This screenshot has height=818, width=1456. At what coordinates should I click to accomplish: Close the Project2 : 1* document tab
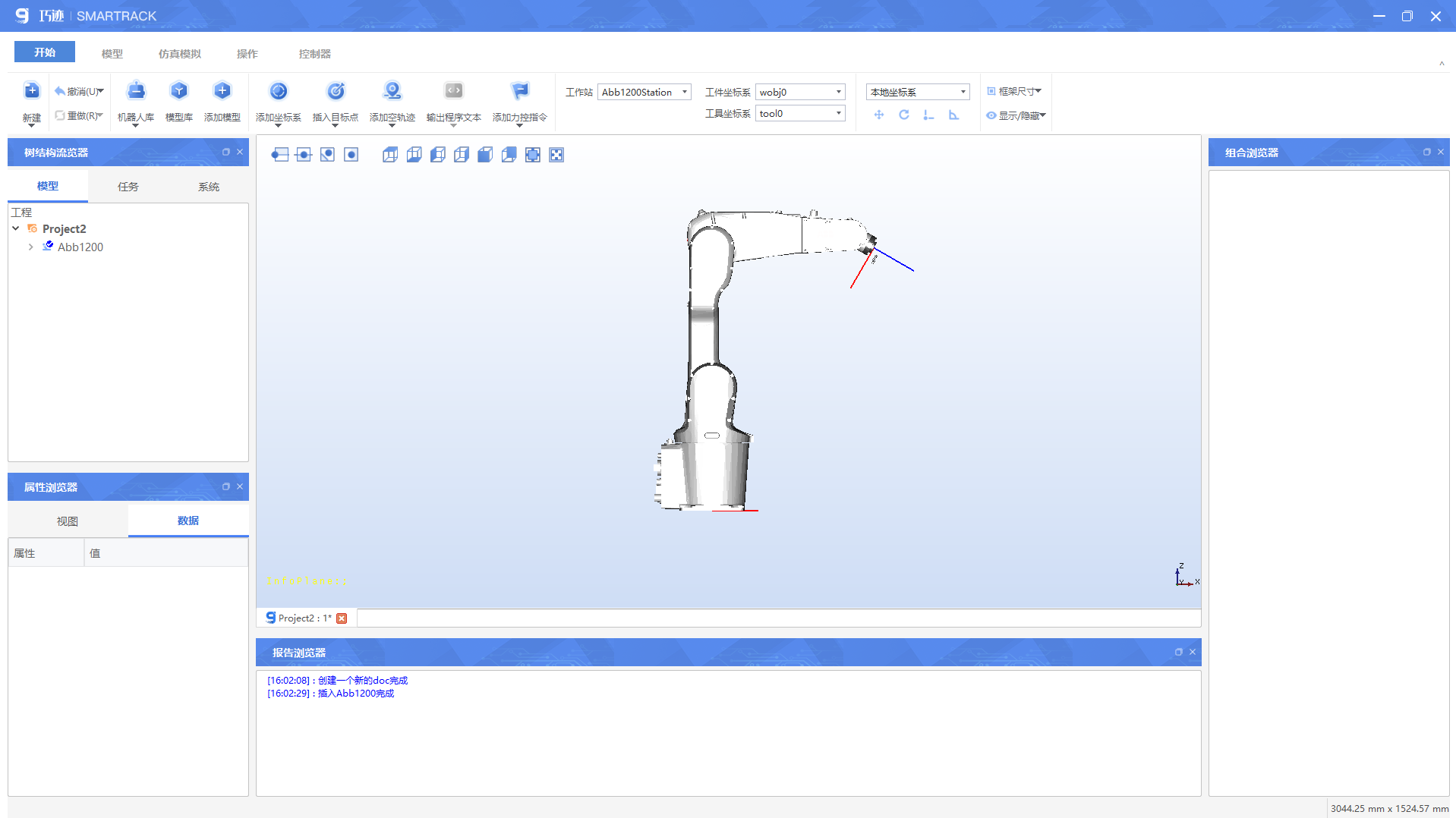tap(342, 618)
